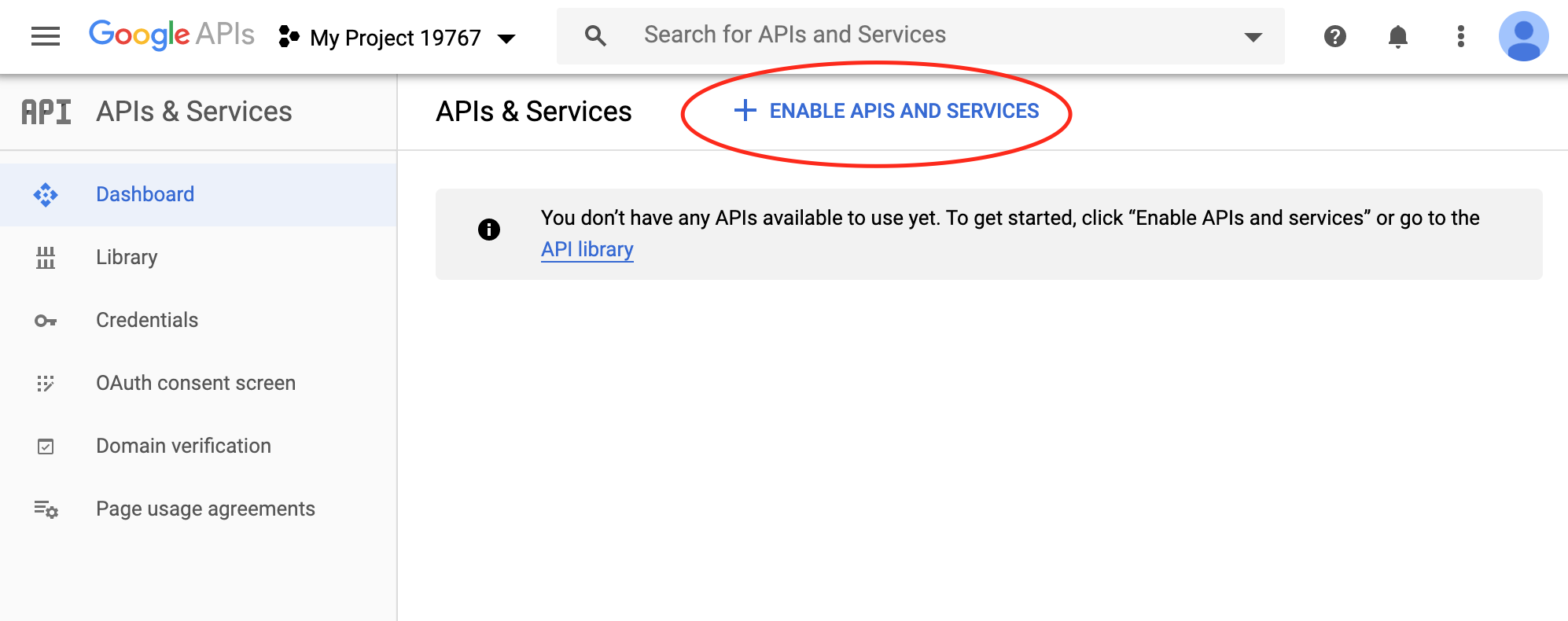Open Credentials in the sidebar
Viewport: 1568px width, 621px height.
pos(198,321)
